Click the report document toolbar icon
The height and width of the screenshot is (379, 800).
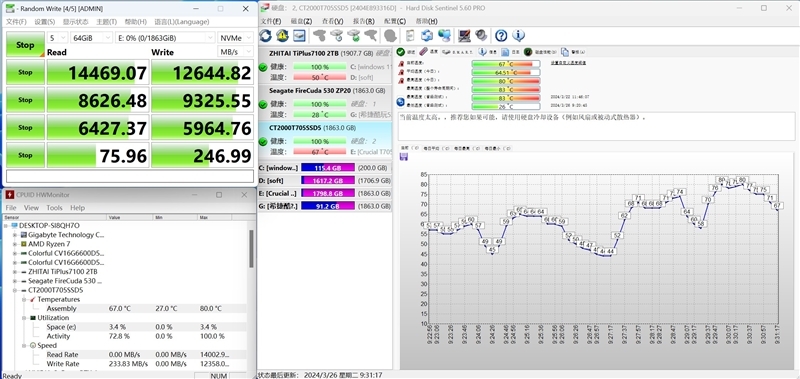[x=409, y=35]
